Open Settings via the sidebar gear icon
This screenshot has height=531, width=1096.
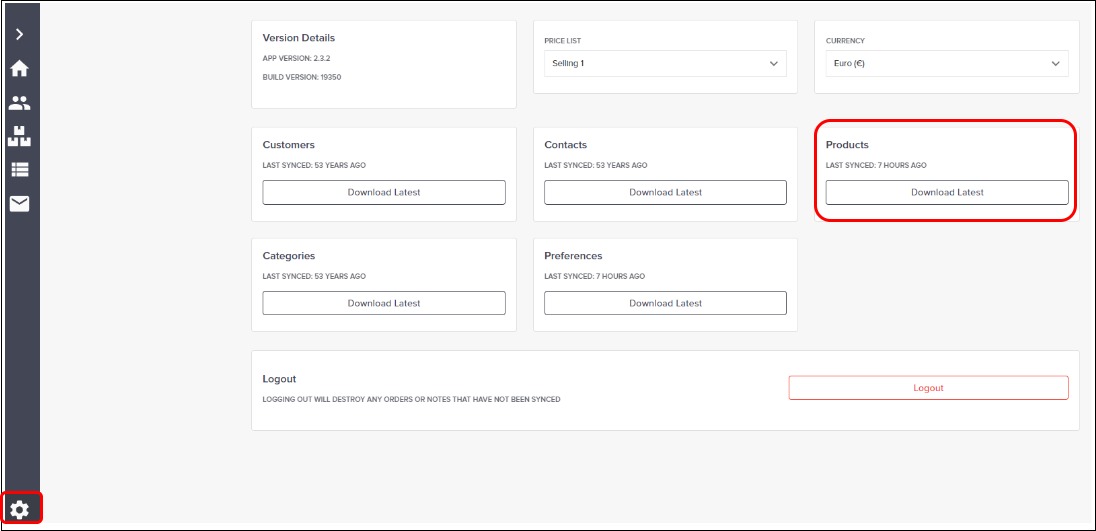click(20, 510)
